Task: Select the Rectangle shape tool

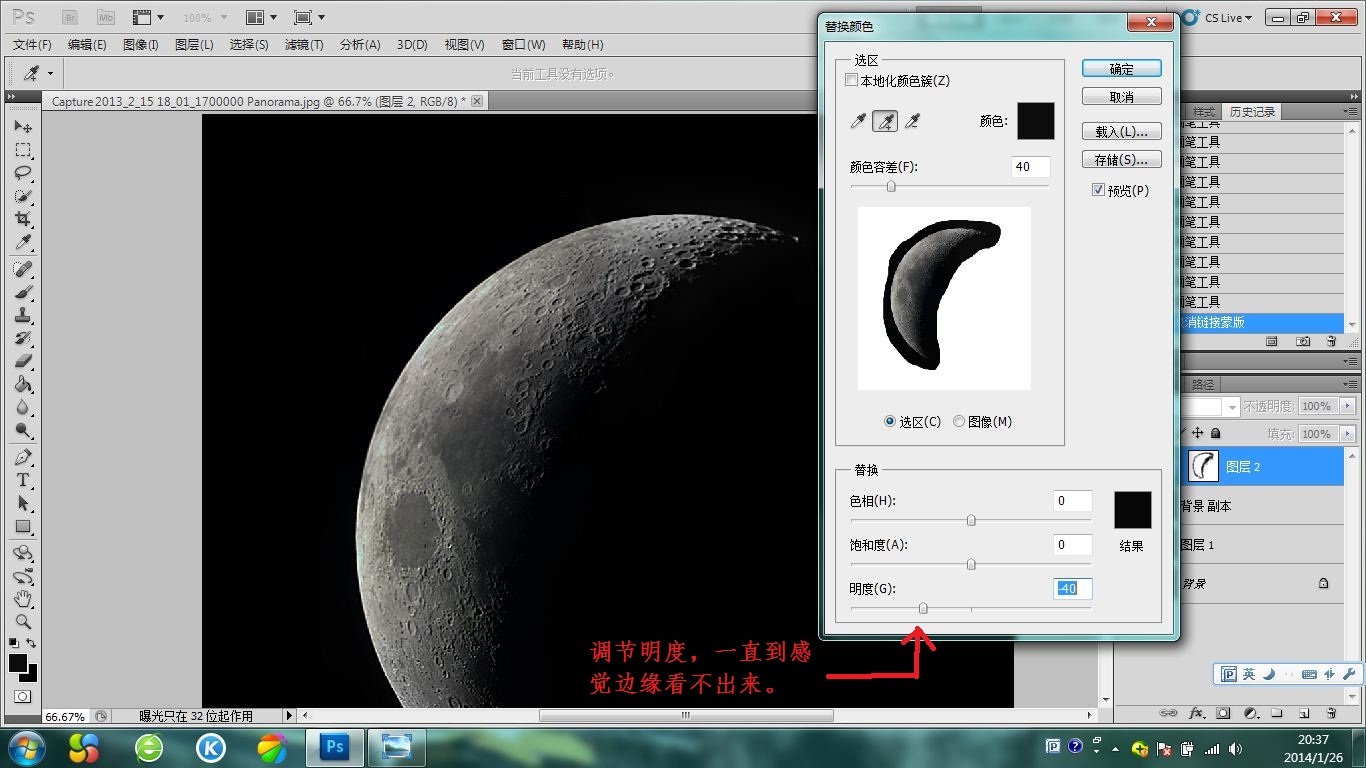Action: pos(23,526)
